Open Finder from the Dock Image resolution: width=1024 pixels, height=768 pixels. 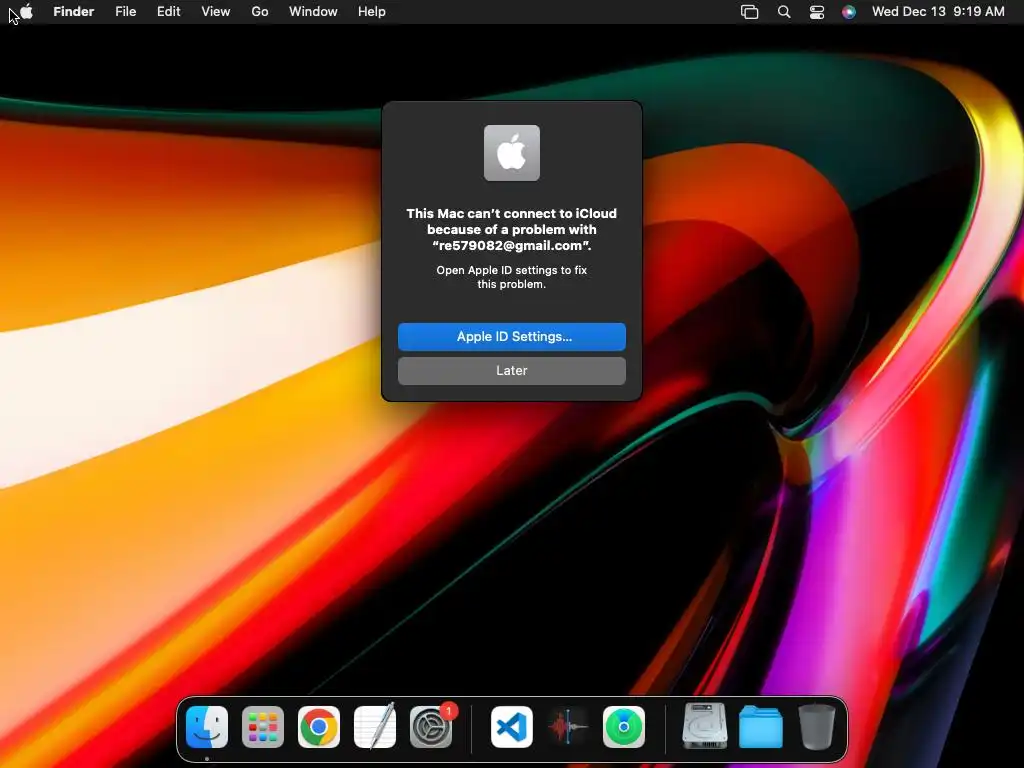tap(207, 727)
